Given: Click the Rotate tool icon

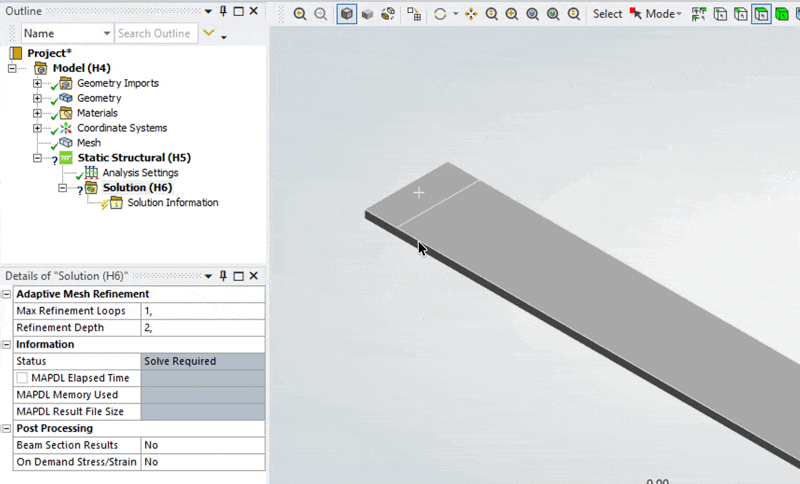Looking at the screenshot, I should pyautogui.click(x=439, y=14).
